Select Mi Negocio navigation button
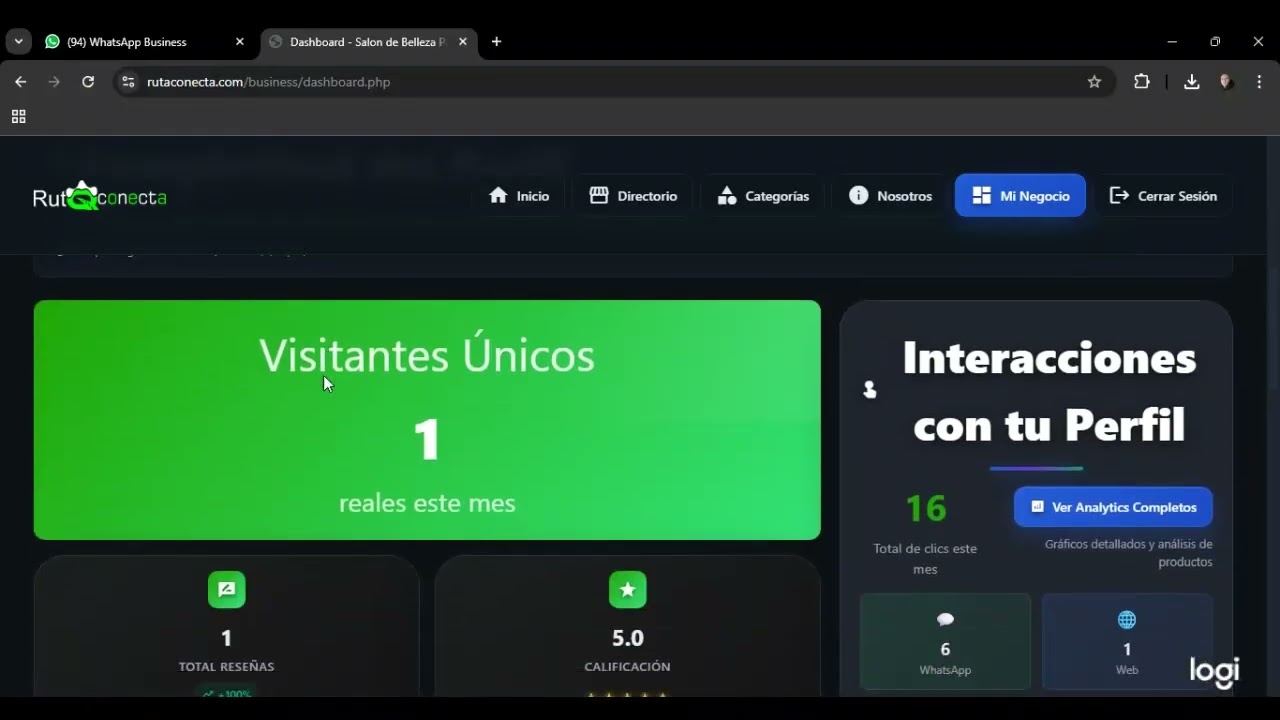 [1020, 196]
